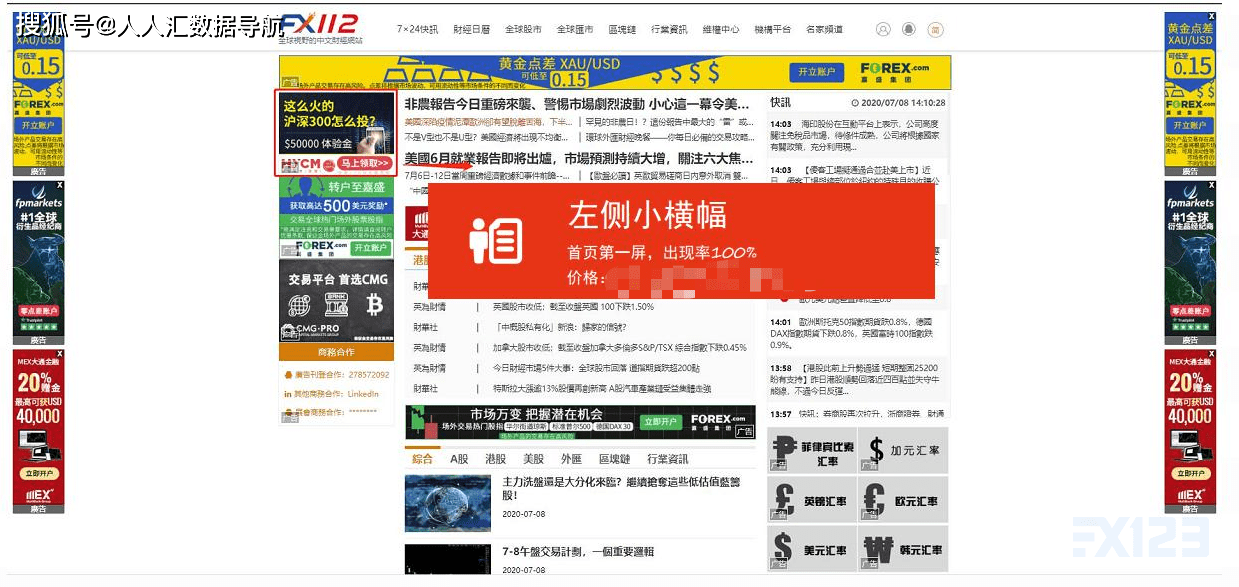Image resolution: width=1239 pixels, height=587 pixels.
Task: Select the 美股 news tab
Action: click(533, 459)
